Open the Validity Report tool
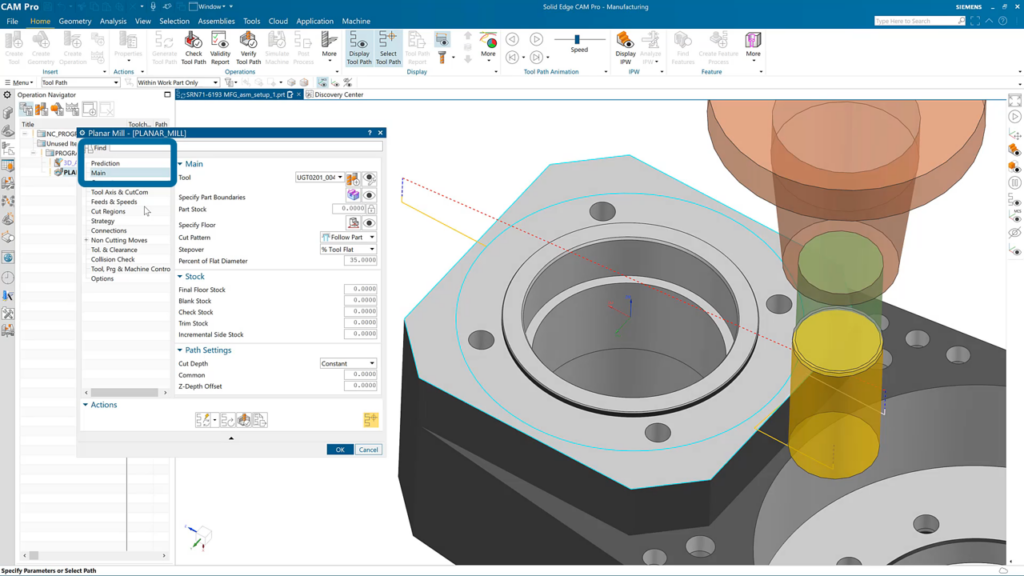Screen dimensions: 1024x576 [220, 41]
